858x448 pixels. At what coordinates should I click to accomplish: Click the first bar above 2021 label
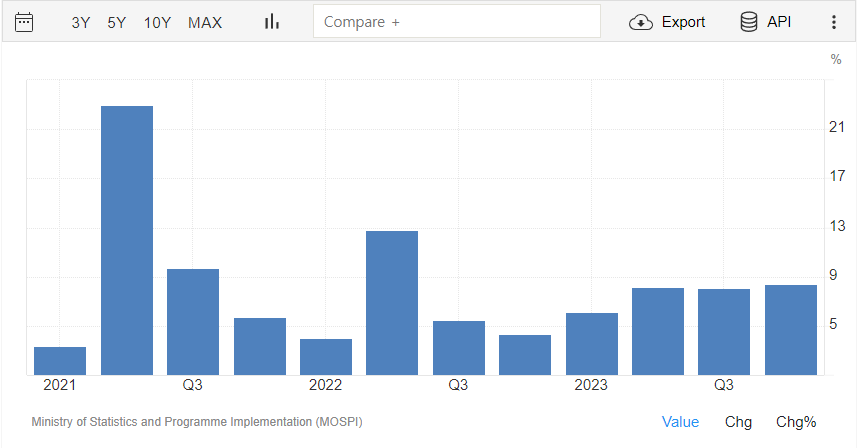pyautogui.click(x=60, y=361)
